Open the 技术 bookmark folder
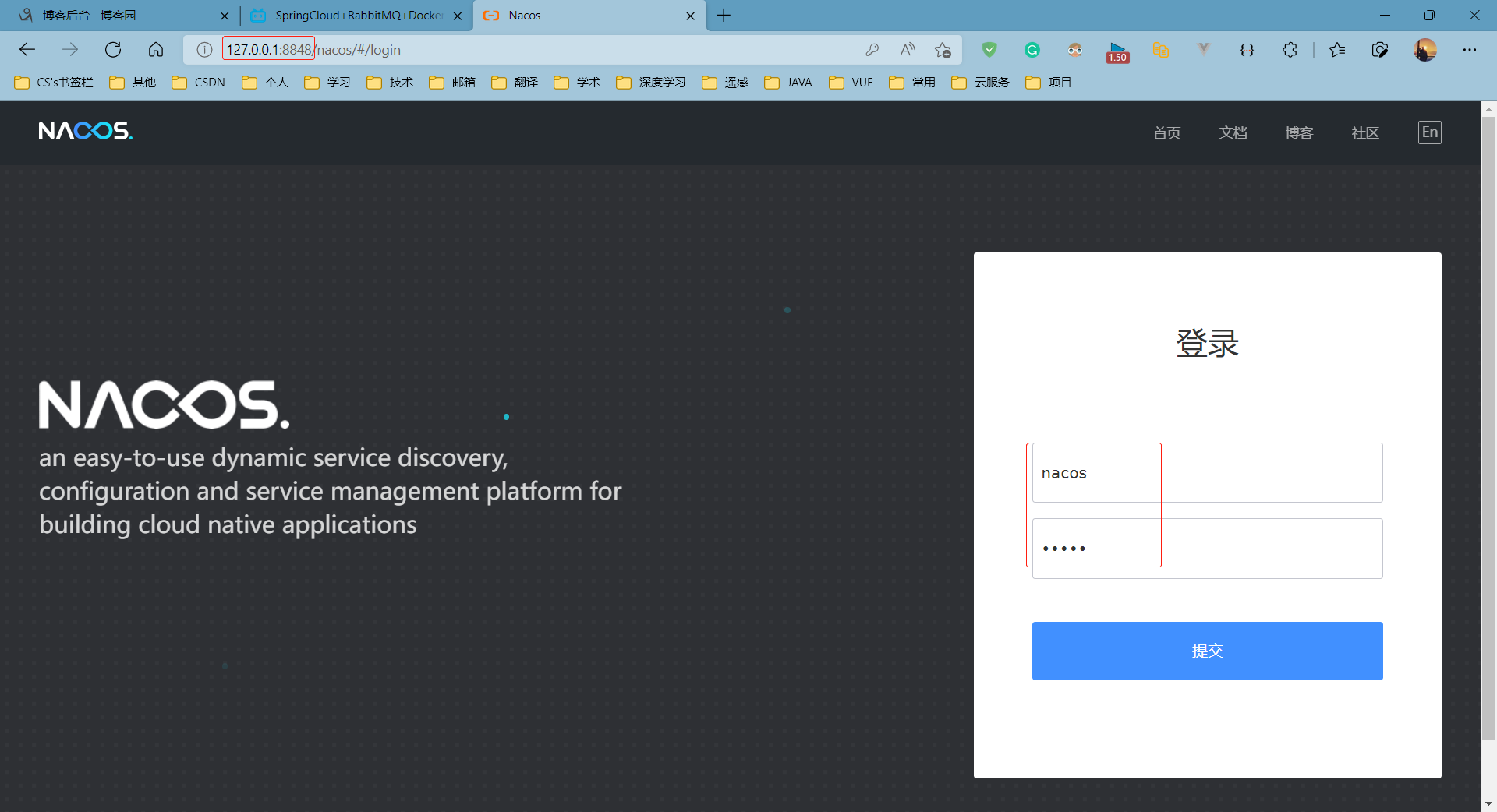Image resolution: width=1497 pixels, height=812 pixels. tap(391, 83)
